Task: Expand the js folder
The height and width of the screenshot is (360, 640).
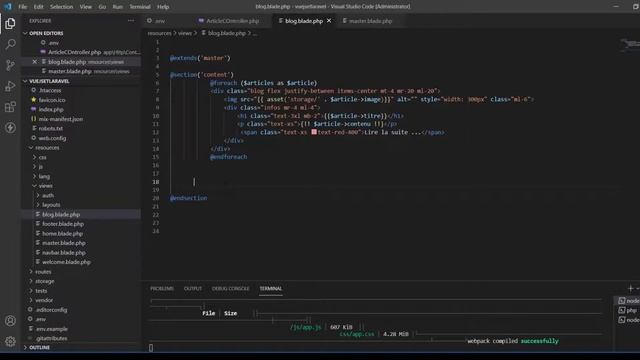Action: (x=40, y=167)
